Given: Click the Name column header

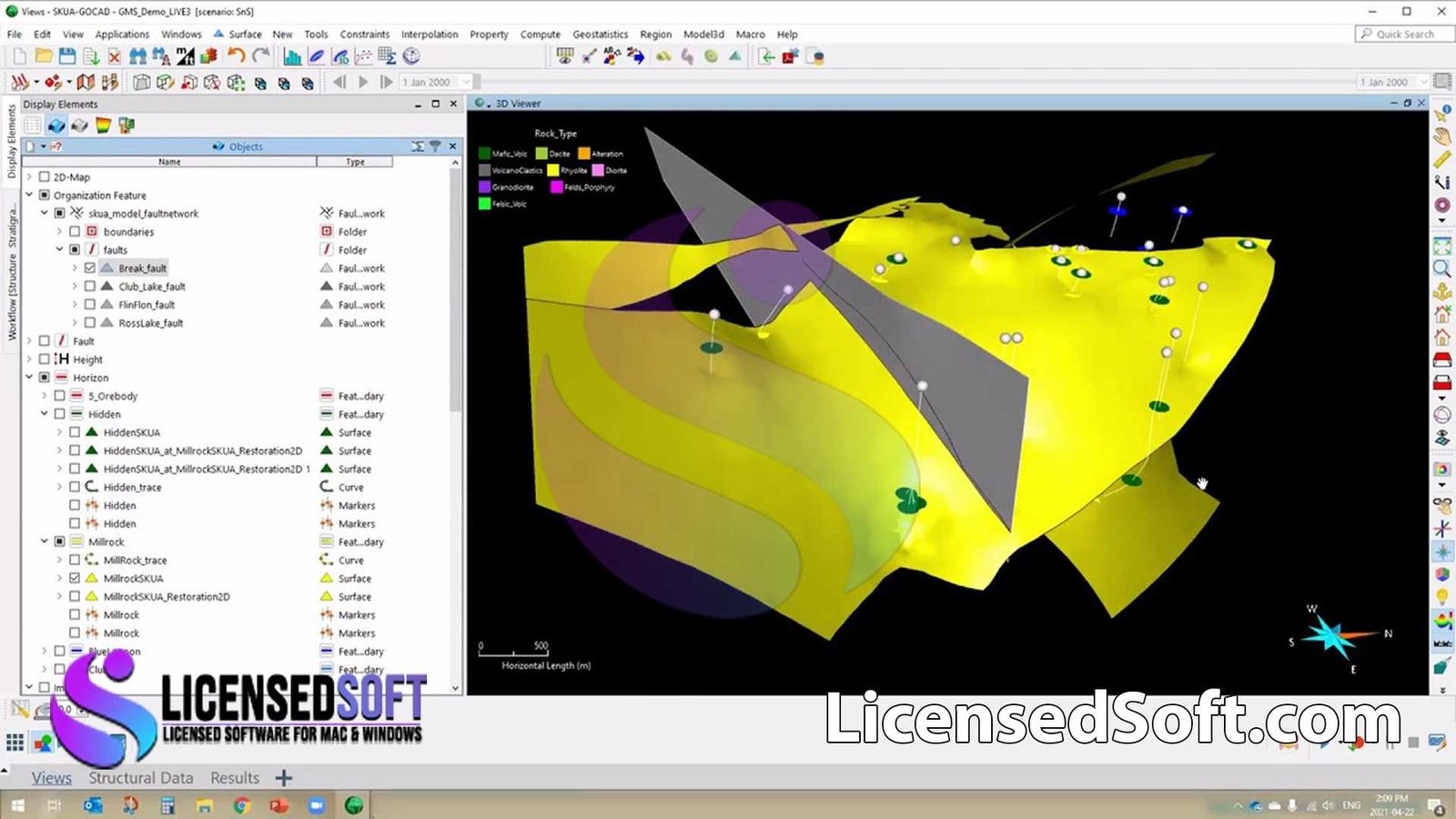Looking at the screenshot, I should (x=170, y=161).
